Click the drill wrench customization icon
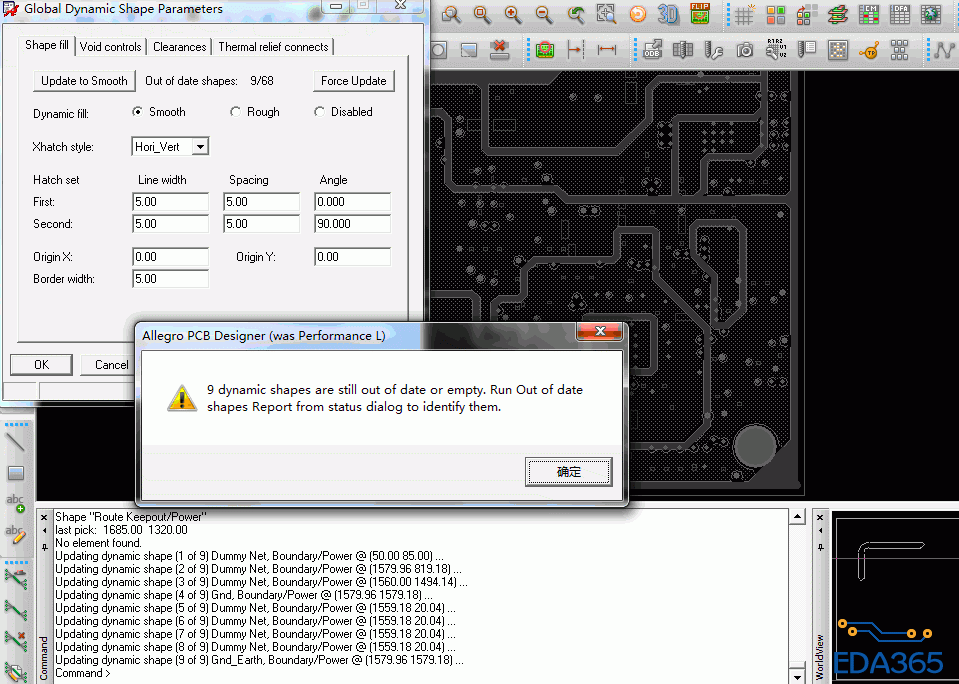 (x=713, y=50)
